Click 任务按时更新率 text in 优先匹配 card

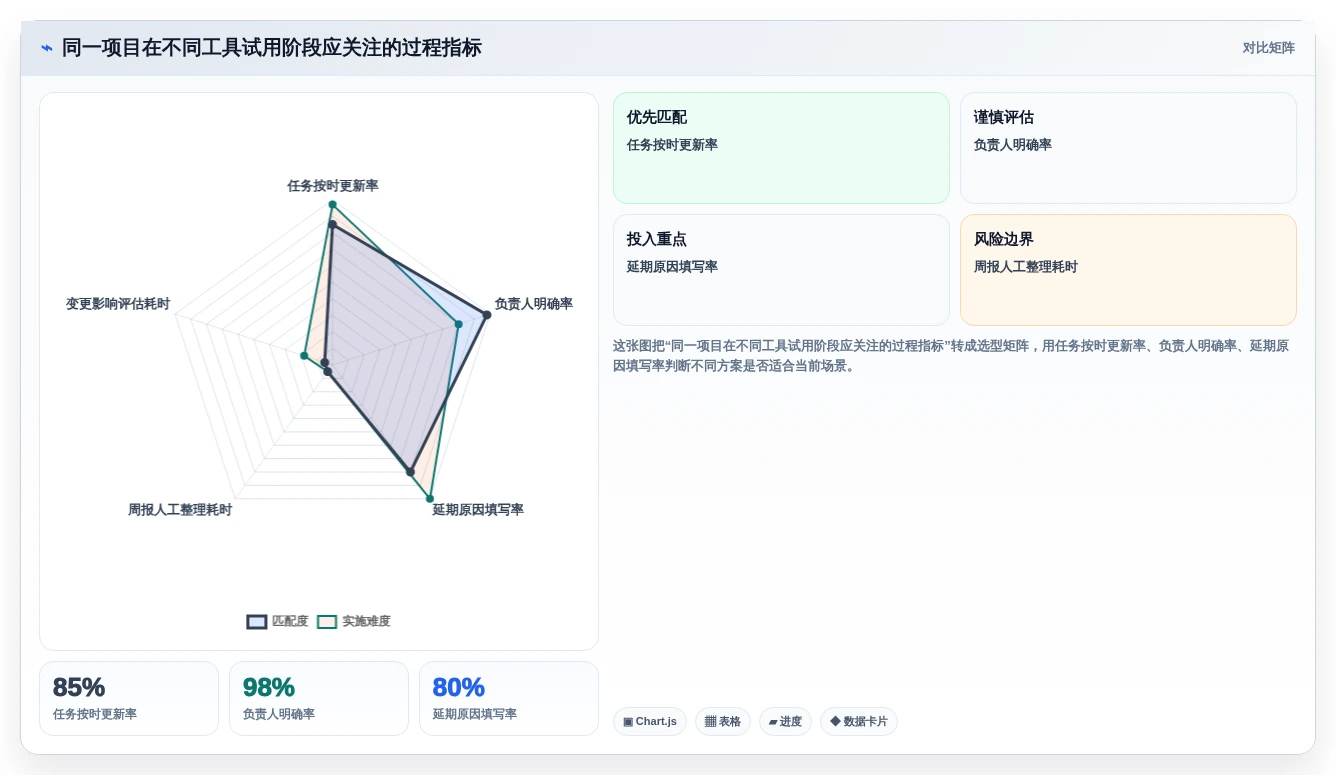pyautogui.click(x=672, y=145)
